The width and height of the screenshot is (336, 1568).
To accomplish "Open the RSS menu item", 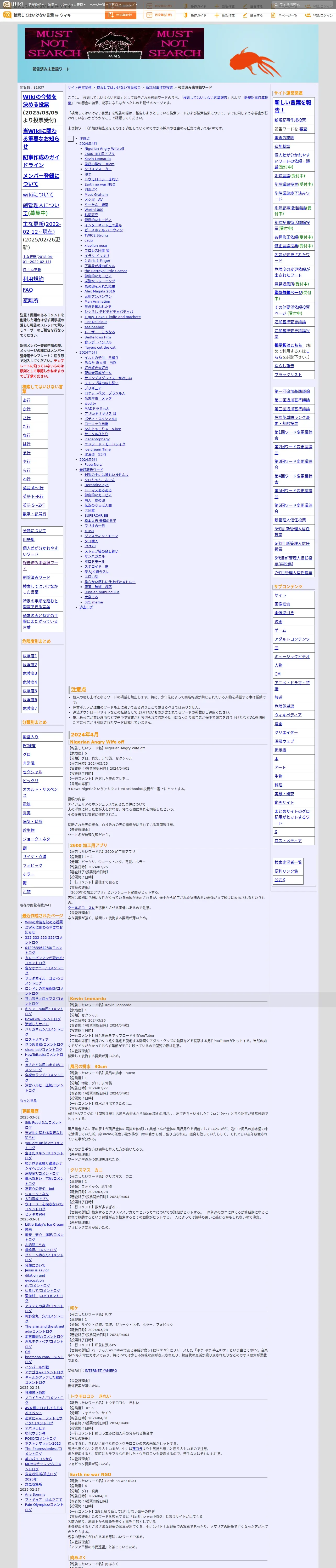I will point(115,4).
